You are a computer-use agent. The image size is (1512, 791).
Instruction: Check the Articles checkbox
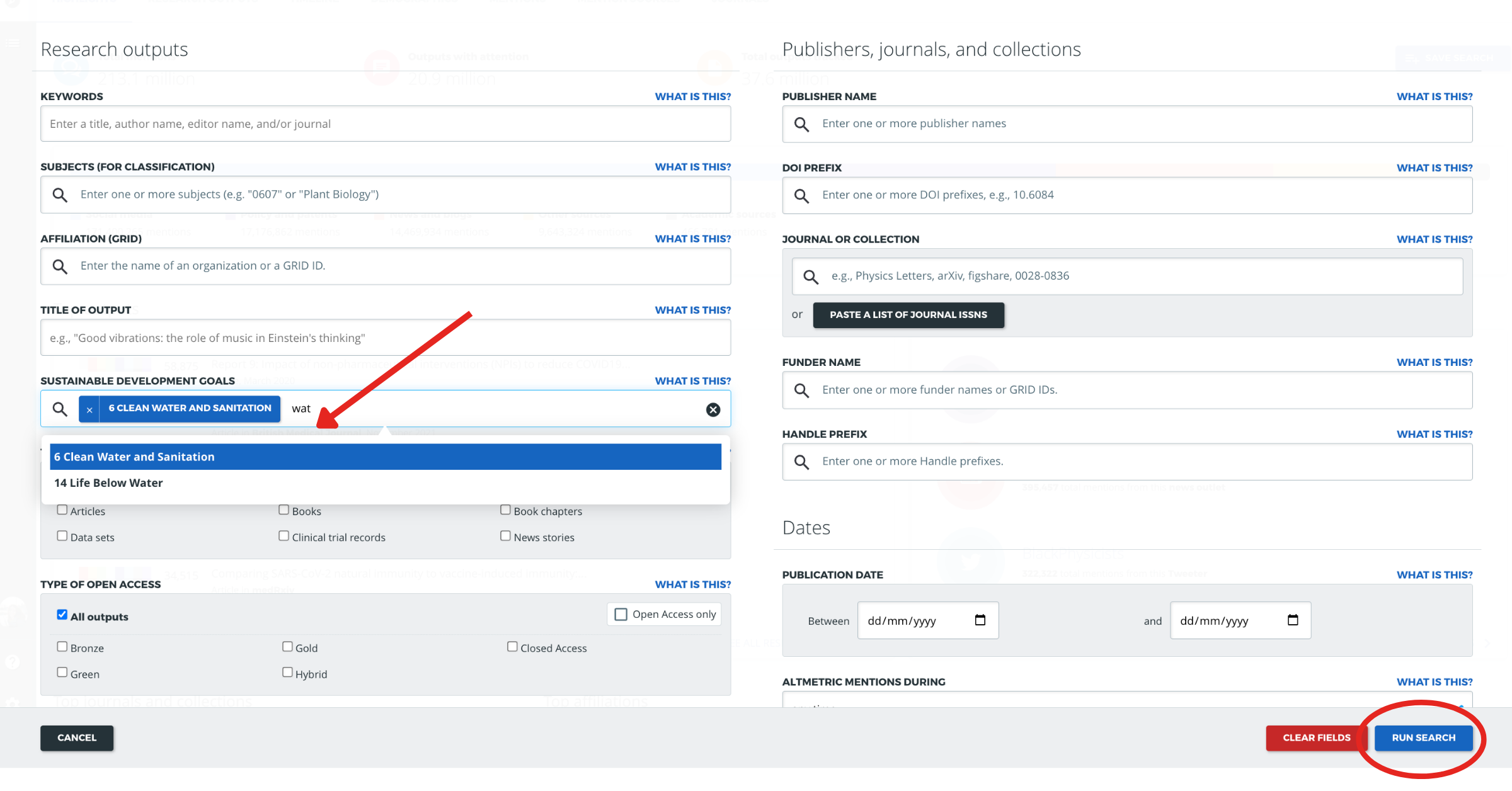(62, 509)
